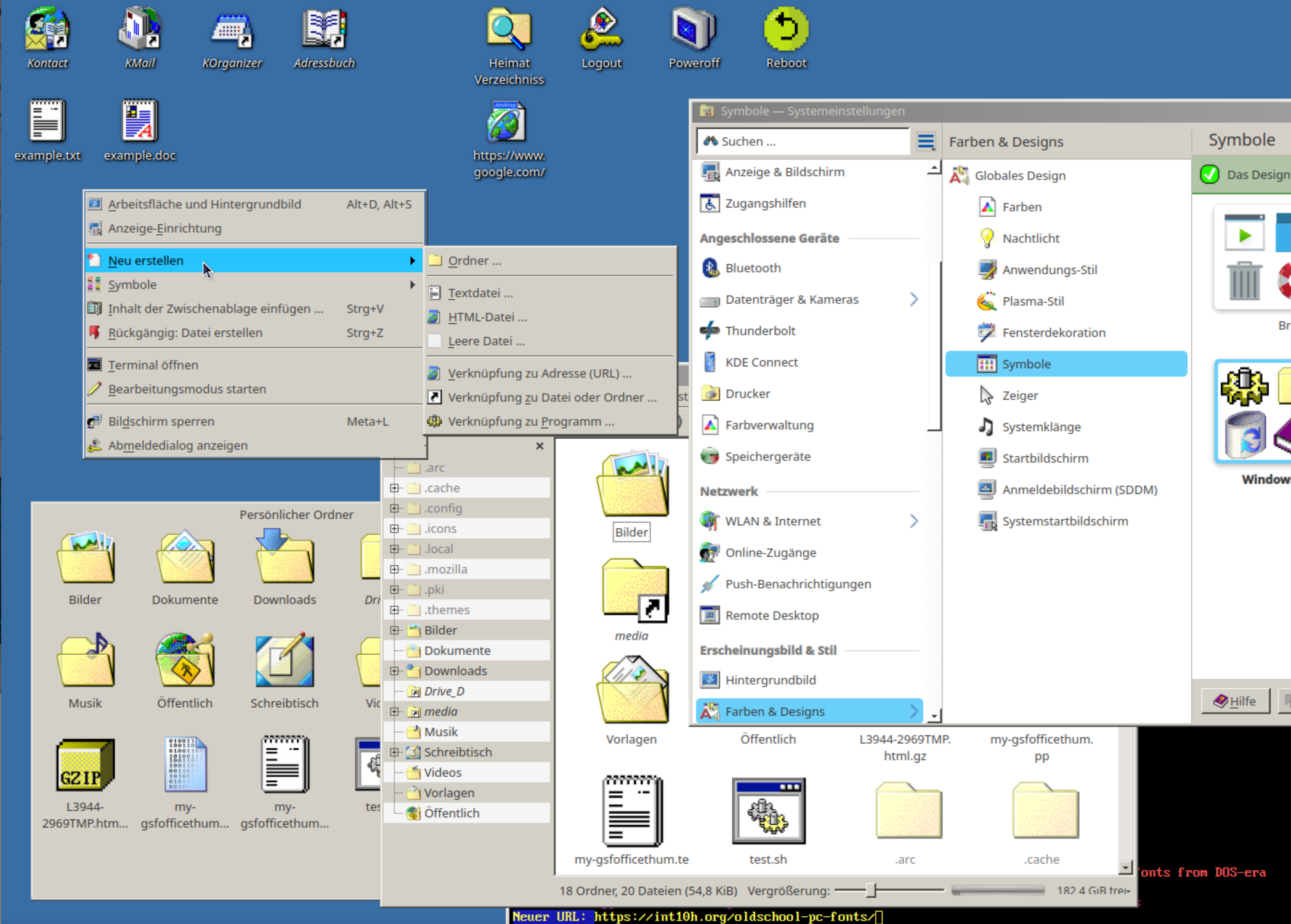Choose Ordner ... from Neu erstellen submenu
Viewport: 1291px width, 924px height.
(551, 261)
